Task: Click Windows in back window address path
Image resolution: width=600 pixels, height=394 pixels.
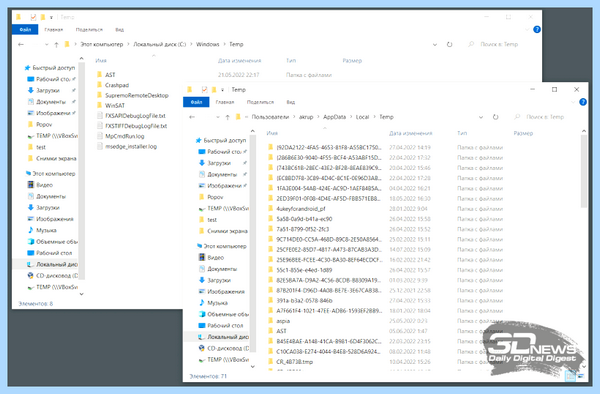Action: click(208, 44)
